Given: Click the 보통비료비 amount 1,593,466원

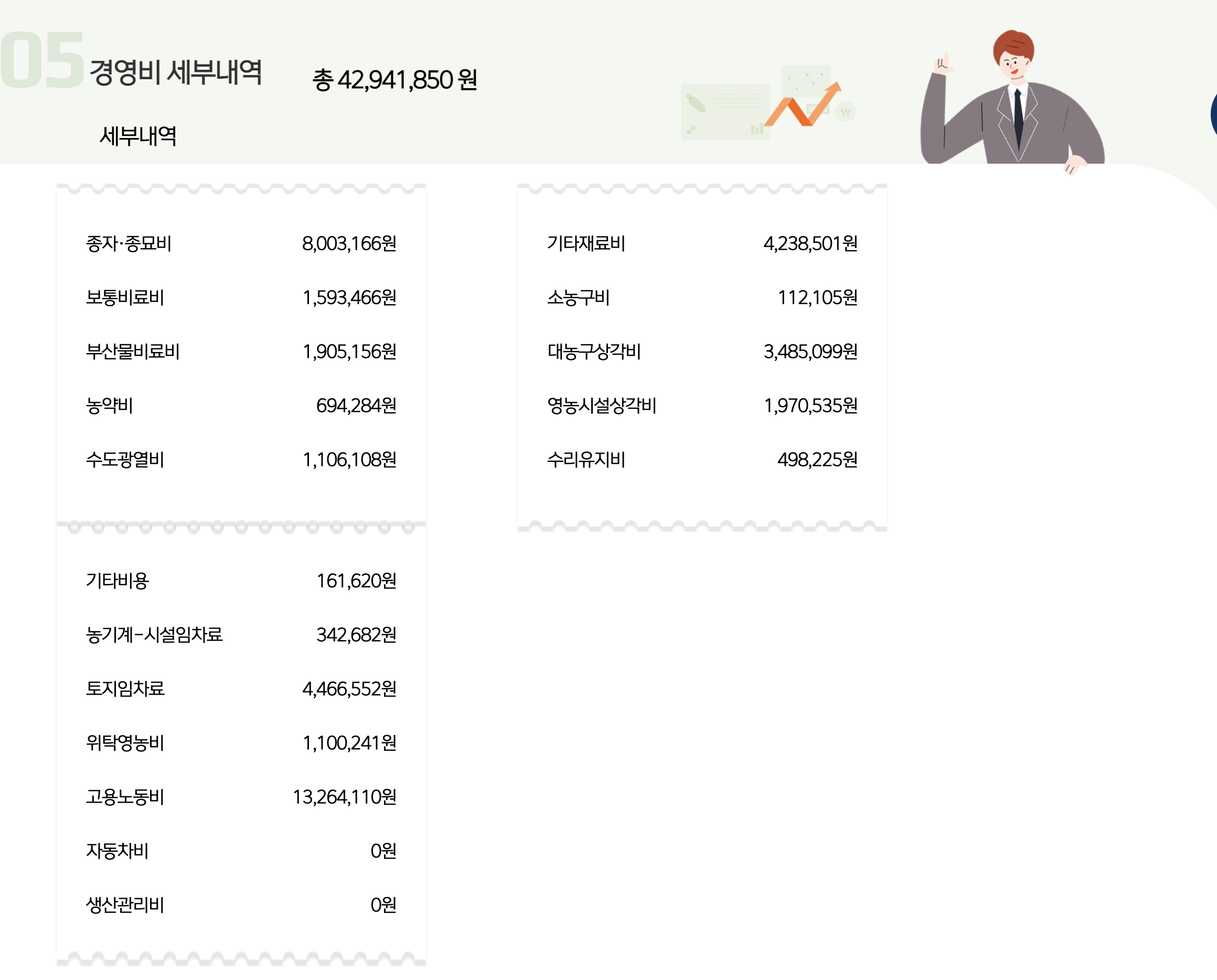Looking at the screenshot, I should click(x=349, y=297).
